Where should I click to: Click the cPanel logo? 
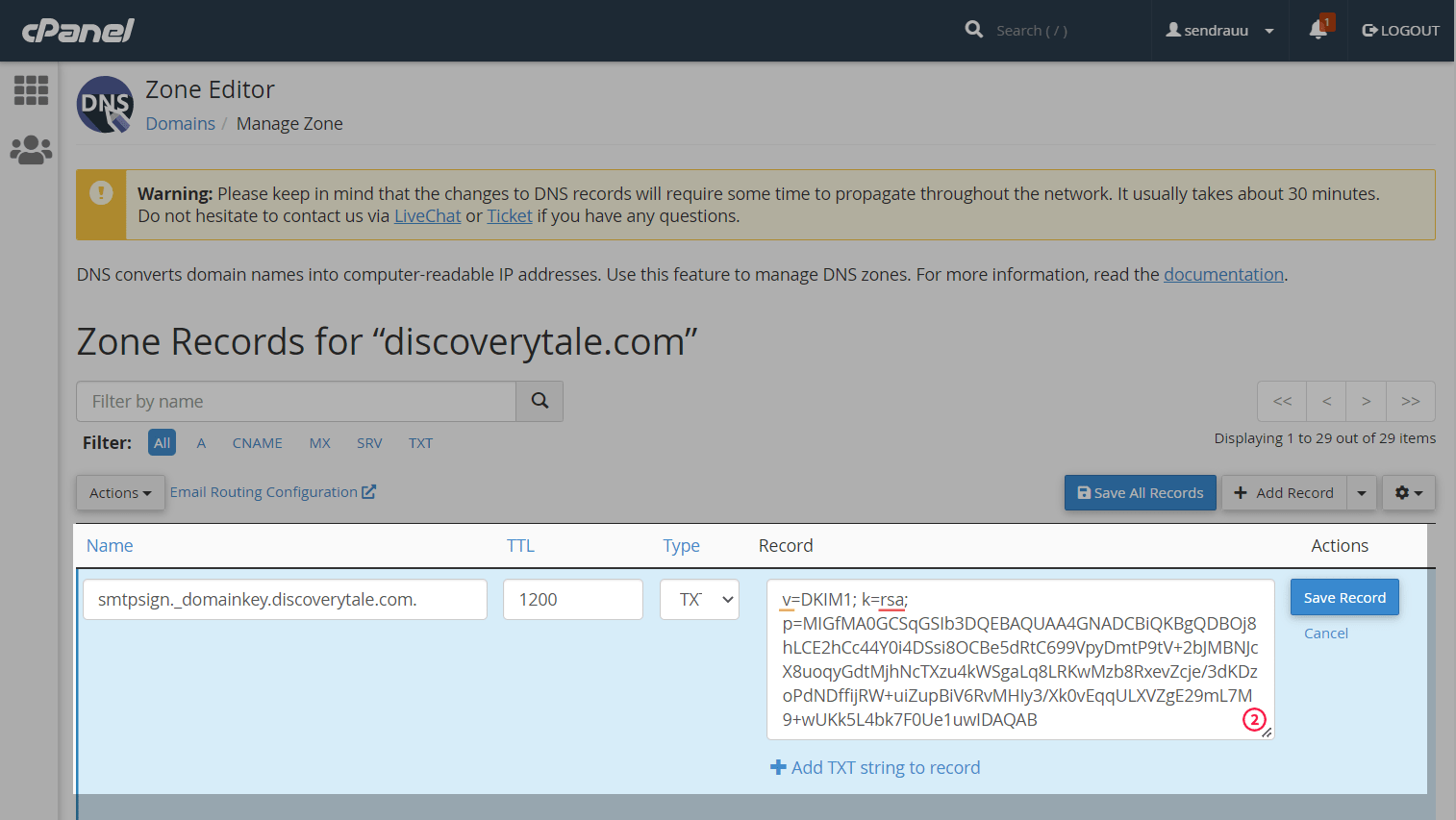78,31
